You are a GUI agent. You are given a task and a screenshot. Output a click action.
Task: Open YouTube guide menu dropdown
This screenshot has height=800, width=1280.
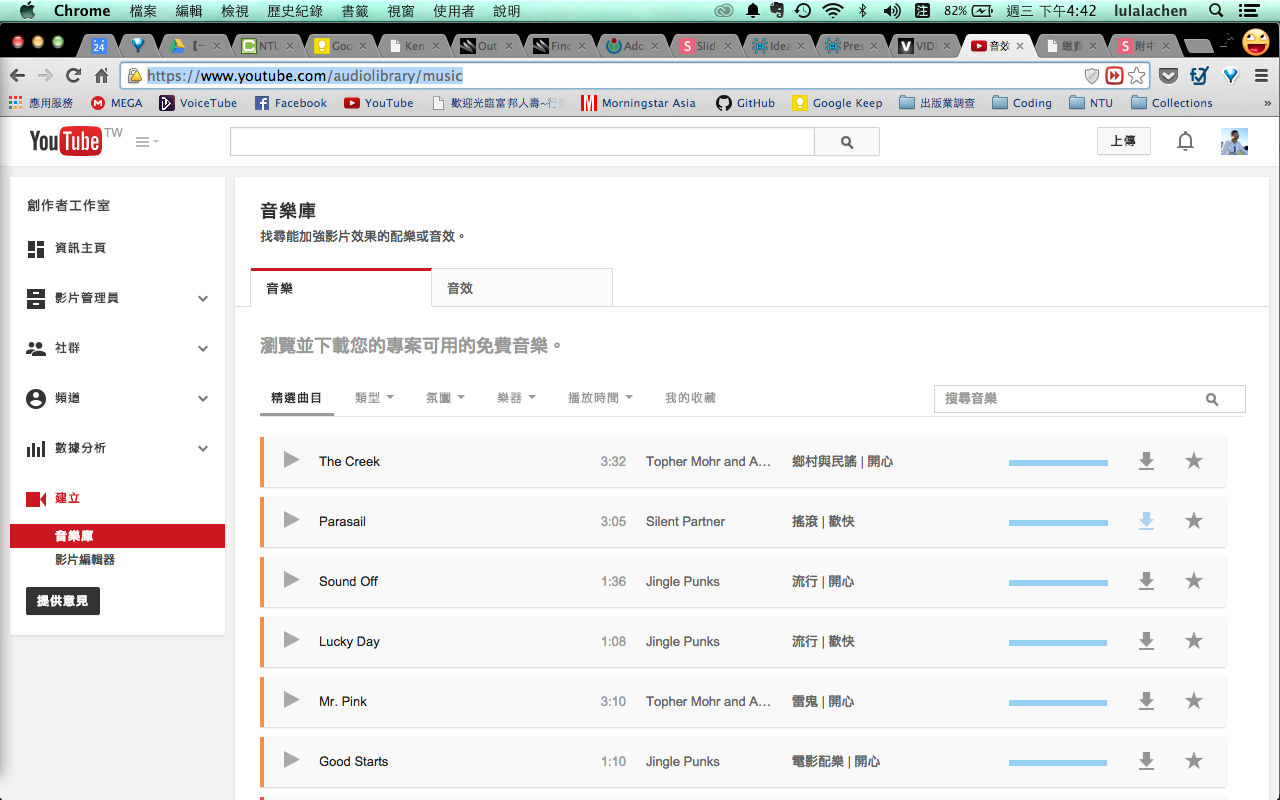coord(147,142)
